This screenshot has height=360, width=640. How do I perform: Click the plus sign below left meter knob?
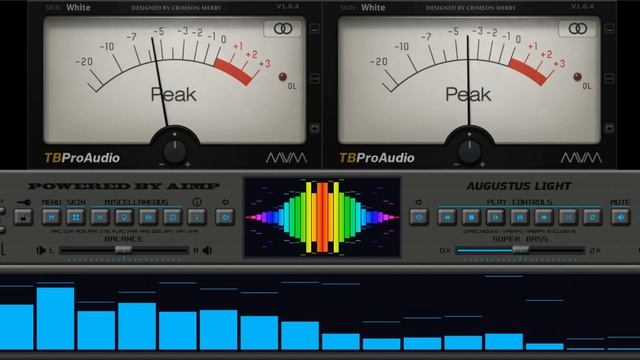[187, 164]
